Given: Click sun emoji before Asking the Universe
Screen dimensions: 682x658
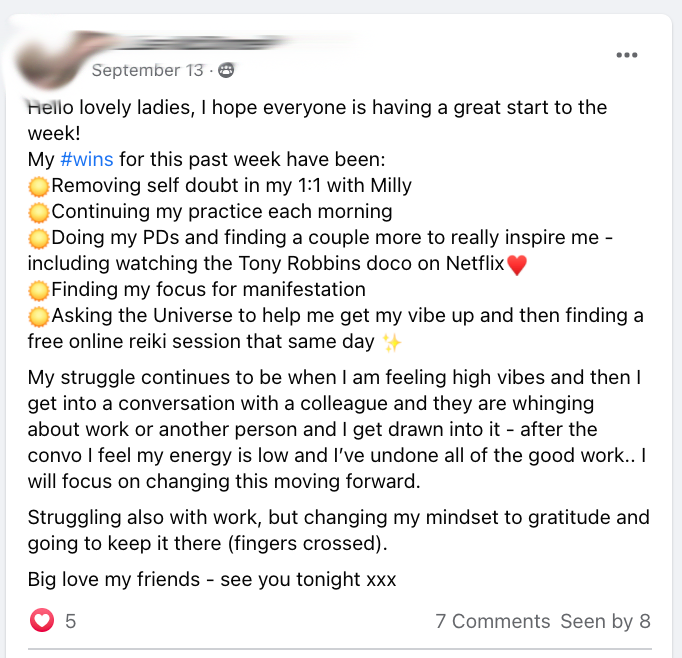Looking at the screenshot, I should point(39,317).
